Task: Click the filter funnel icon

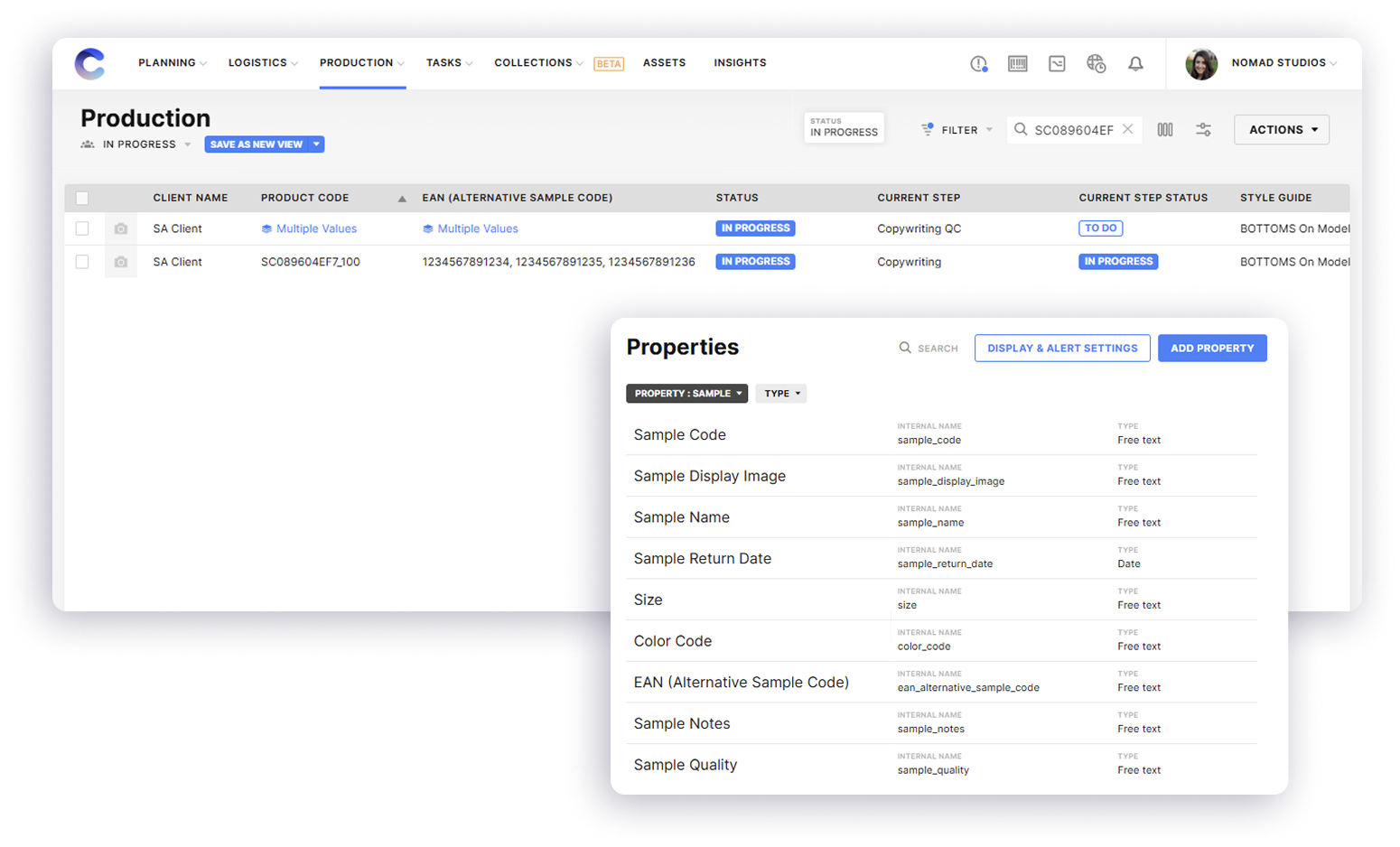Action: point(927,129)
